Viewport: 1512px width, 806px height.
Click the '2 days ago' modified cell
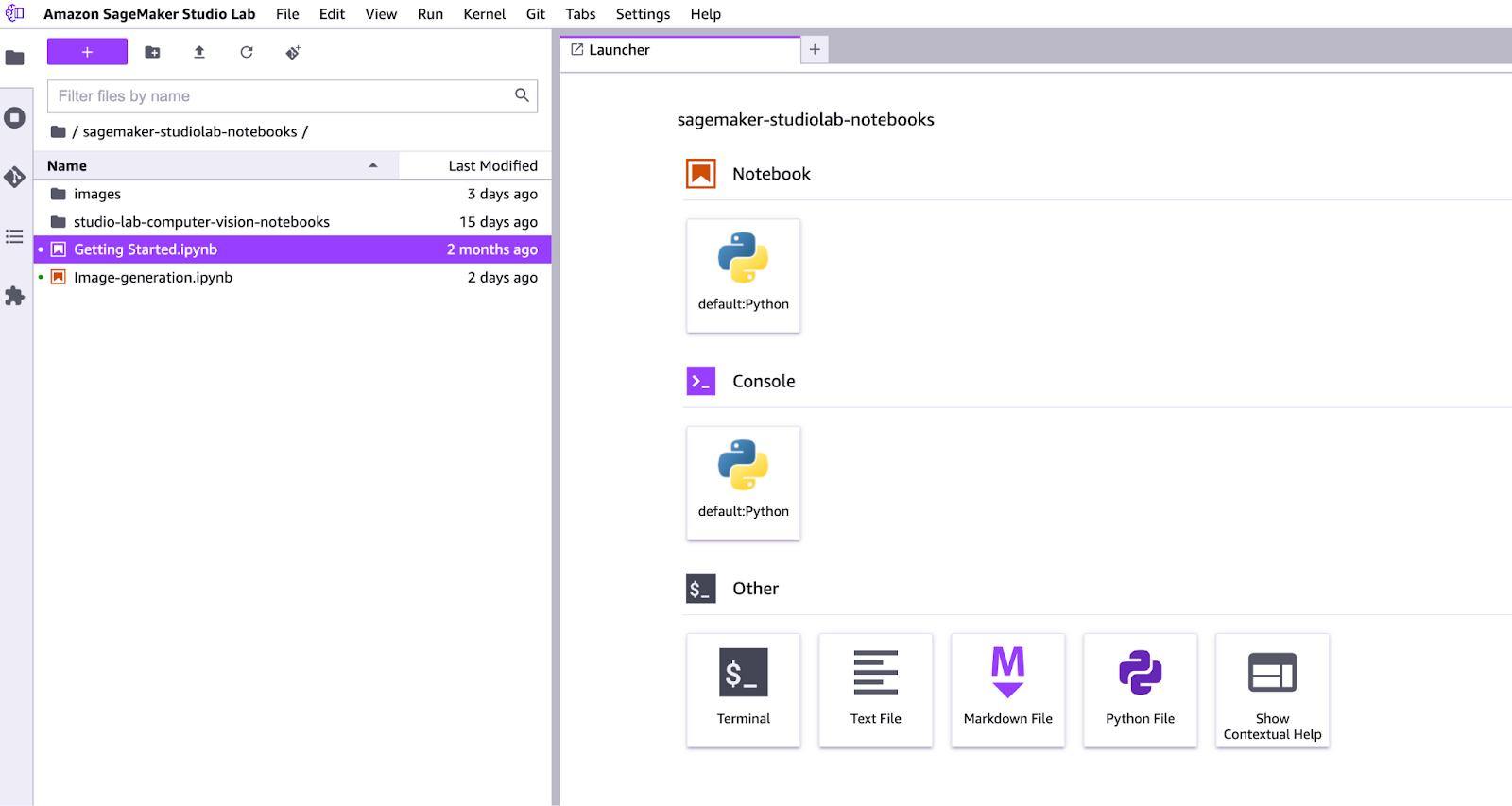click(503, 277)
